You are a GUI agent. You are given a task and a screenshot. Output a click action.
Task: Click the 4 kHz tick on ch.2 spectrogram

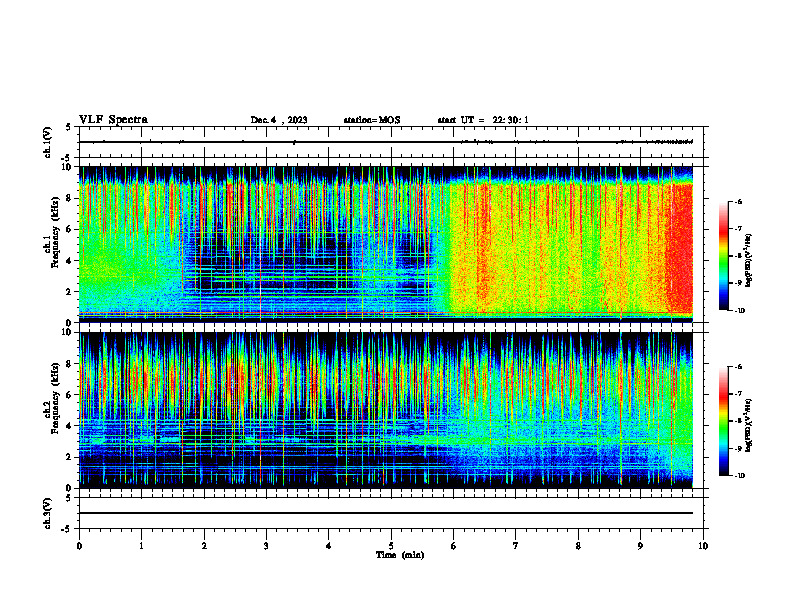[70, 426]
